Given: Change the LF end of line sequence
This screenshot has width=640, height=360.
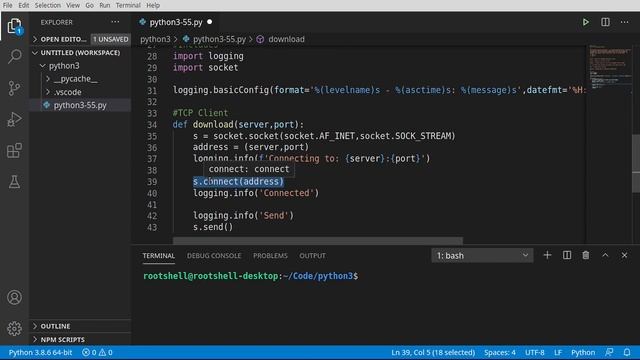Looking at the screenshot, I should pyautogui.click(x=558, y=352).
